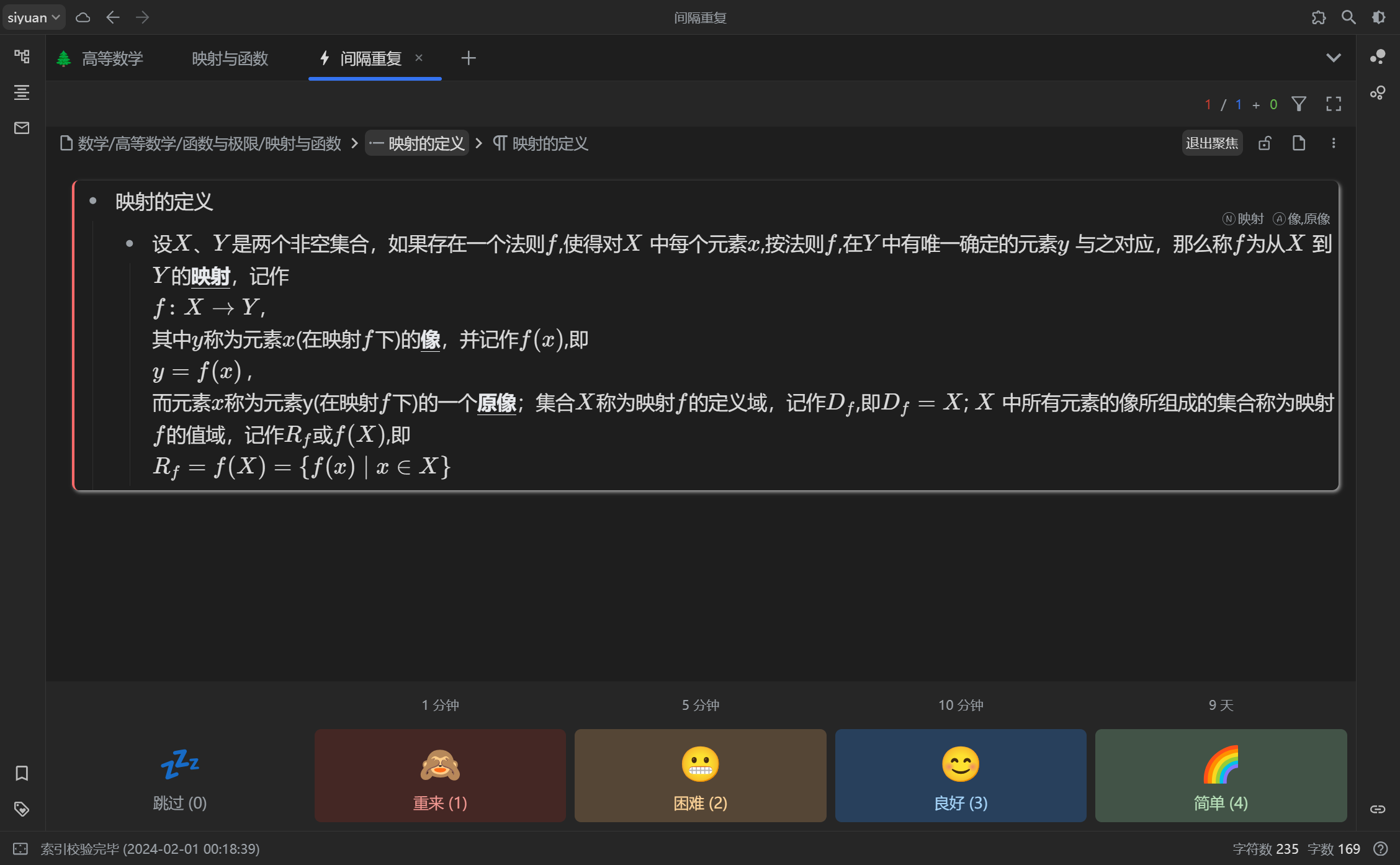Filter flashcard decks with funnel icon

tap(1299, 104)
